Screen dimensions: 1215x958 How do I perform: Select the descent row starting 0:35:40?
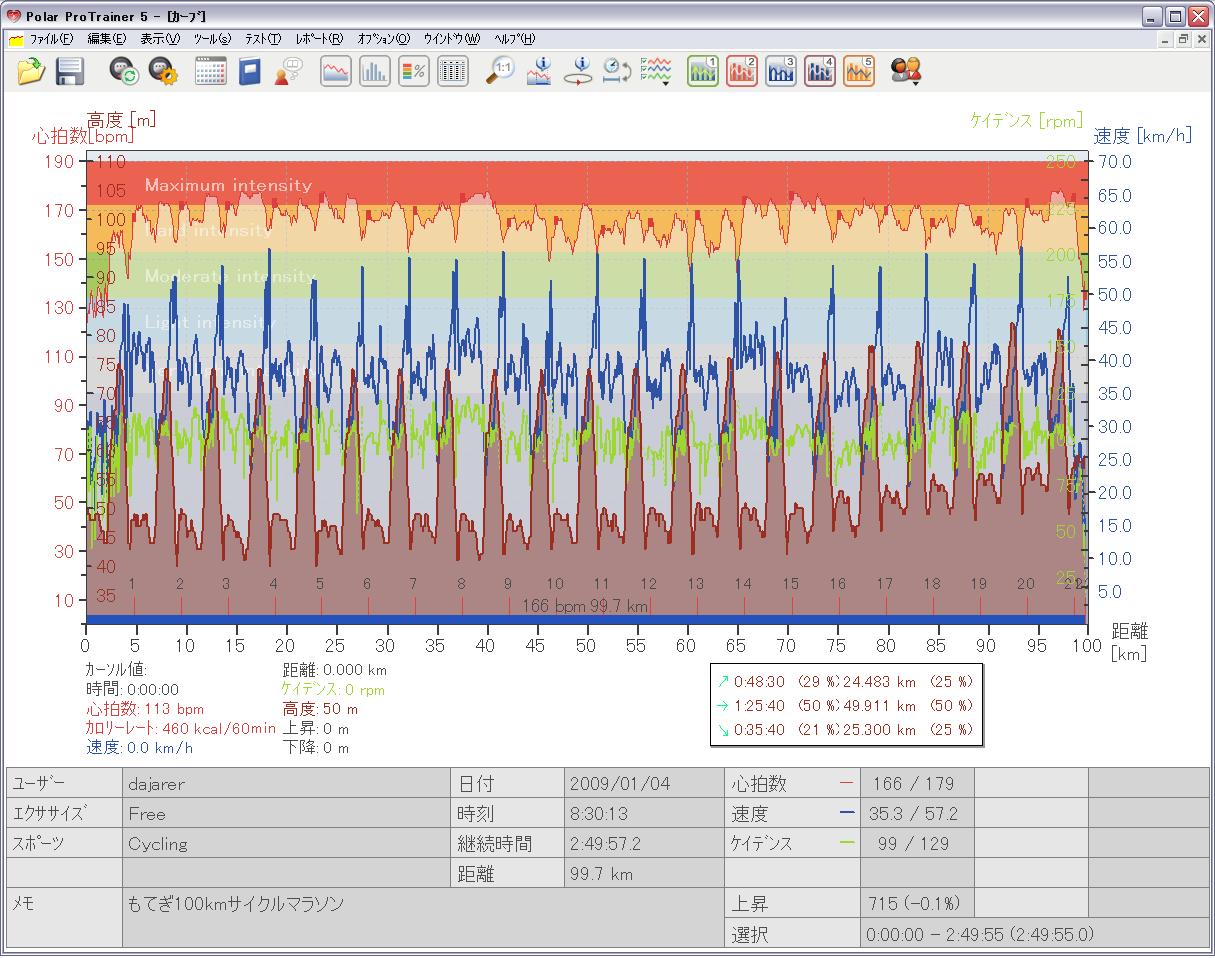(x=844, y=729)
